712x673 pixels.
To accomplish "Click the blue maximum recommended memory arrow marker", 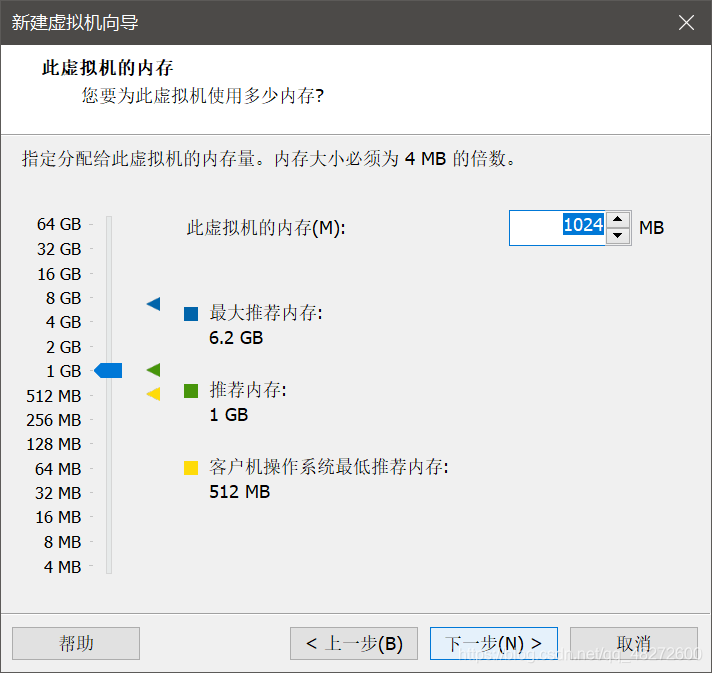I will coord(153,304).
